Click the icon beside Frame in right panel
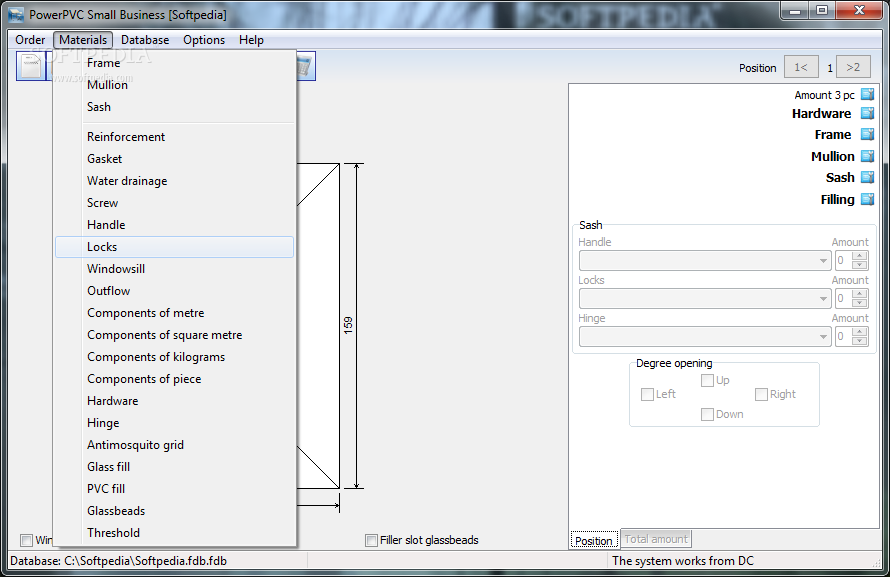The width and height of the screenshot is (890, 577). [867, 134]
